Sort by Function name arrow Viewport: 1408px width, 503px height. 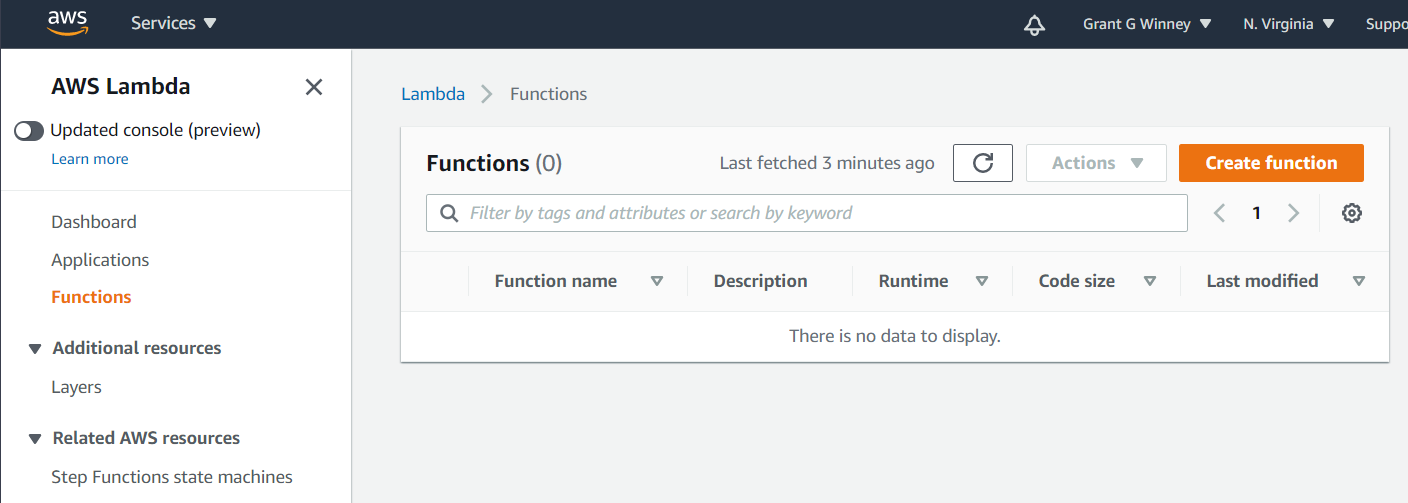click(657, 282)
